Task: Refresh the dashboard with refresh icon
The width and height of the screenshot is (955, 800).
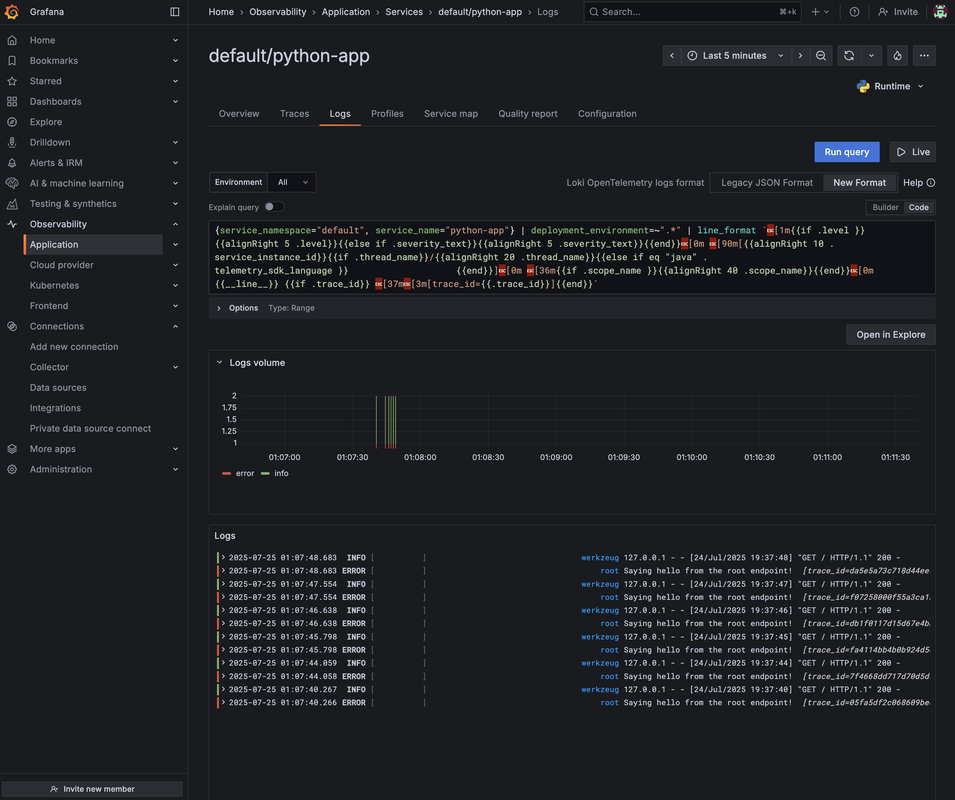Action: (x=849, y=55)
